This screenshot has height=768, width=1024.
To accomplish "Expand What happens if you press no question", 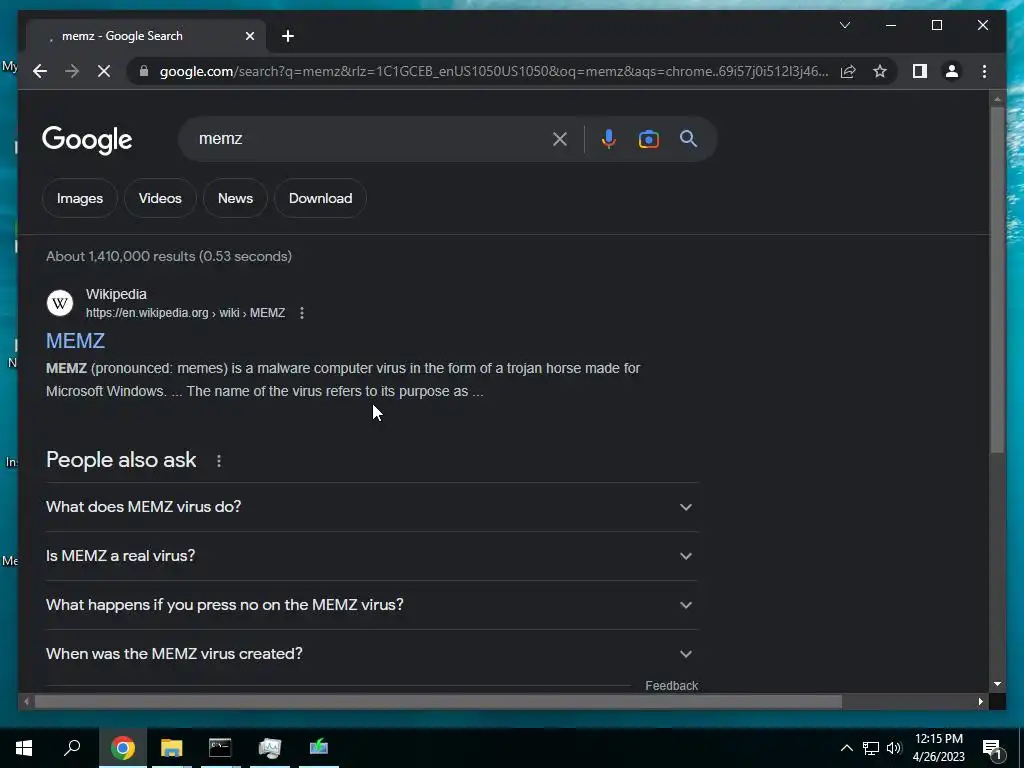I will [x=372, y=605].
